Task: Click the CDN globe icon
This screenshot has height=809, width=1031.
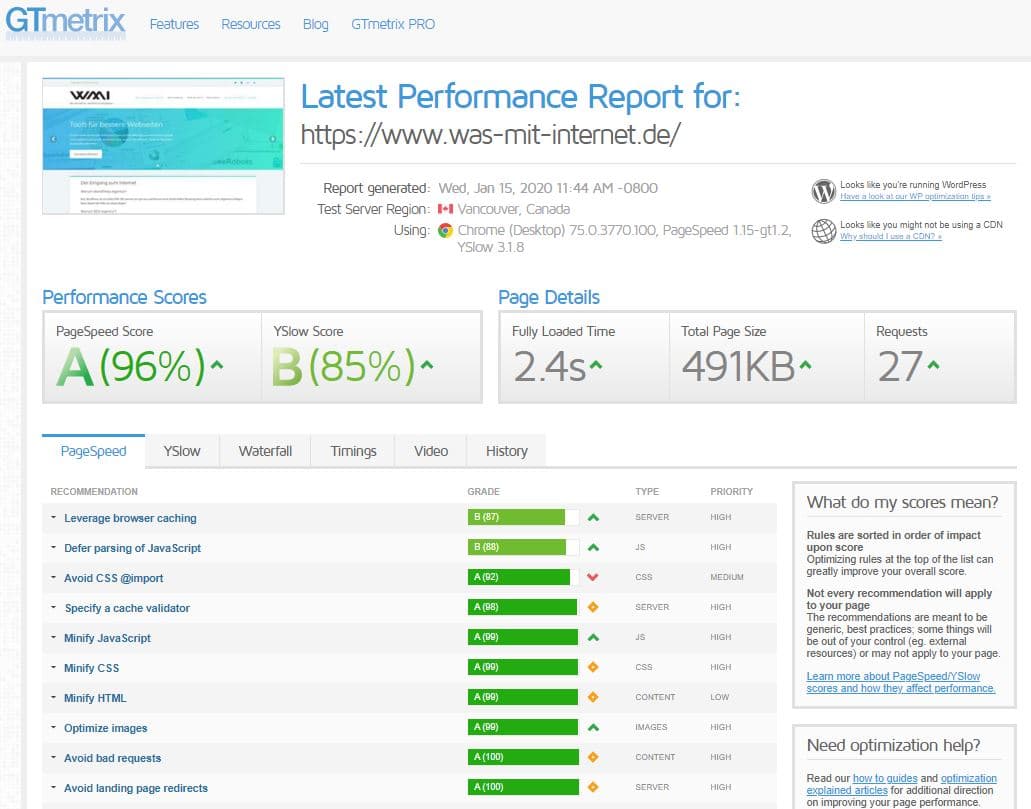Action: tap(823, 231)
